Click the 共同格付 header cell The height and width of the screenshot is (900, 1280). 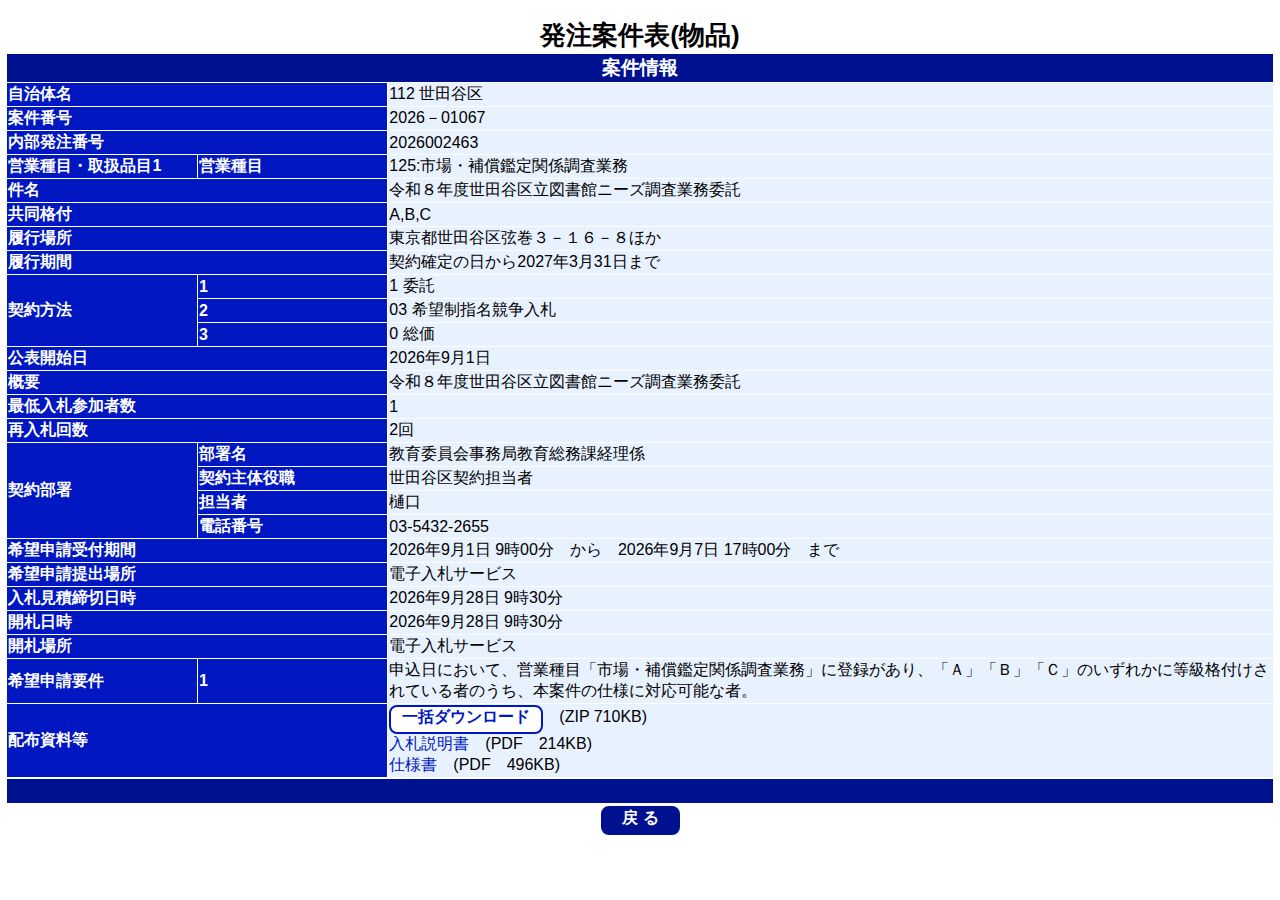[x=197, y=214]
